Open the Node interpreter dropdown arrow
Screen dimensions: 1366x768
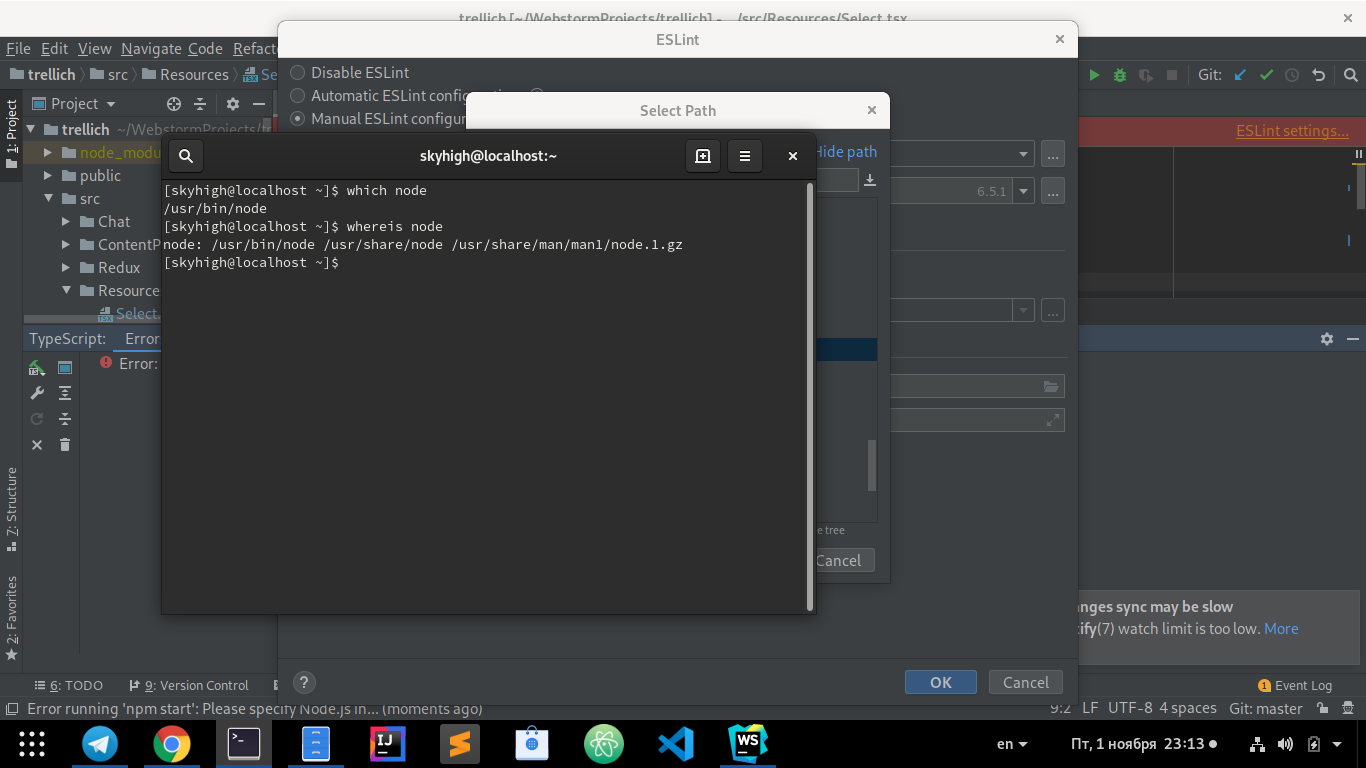click(x=1023, y=154)
